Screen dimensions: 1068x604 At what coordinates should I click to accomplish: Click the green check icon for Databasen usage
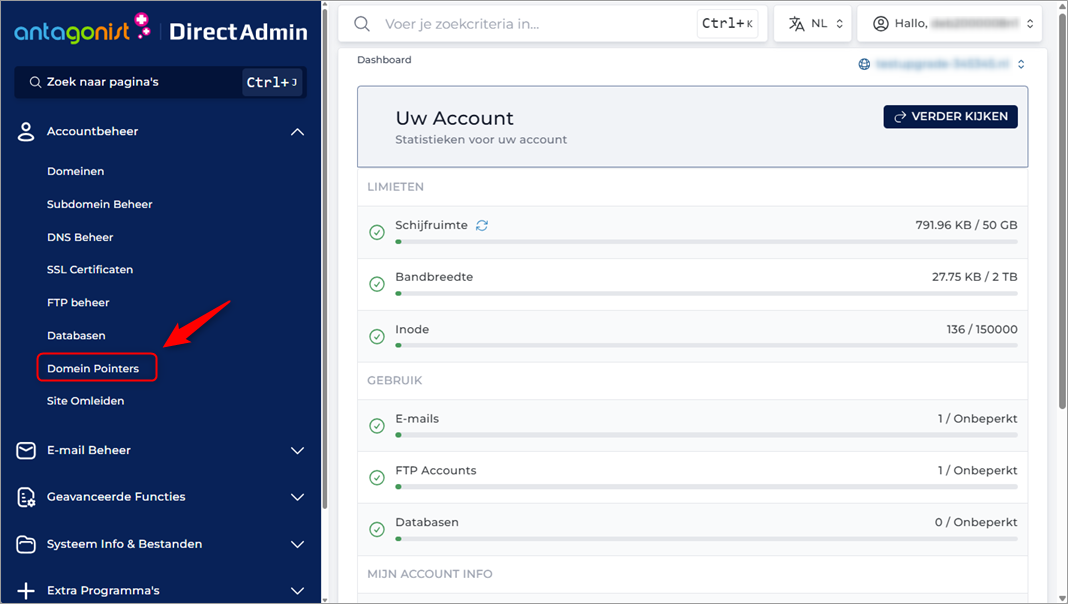tap(377, 529)
